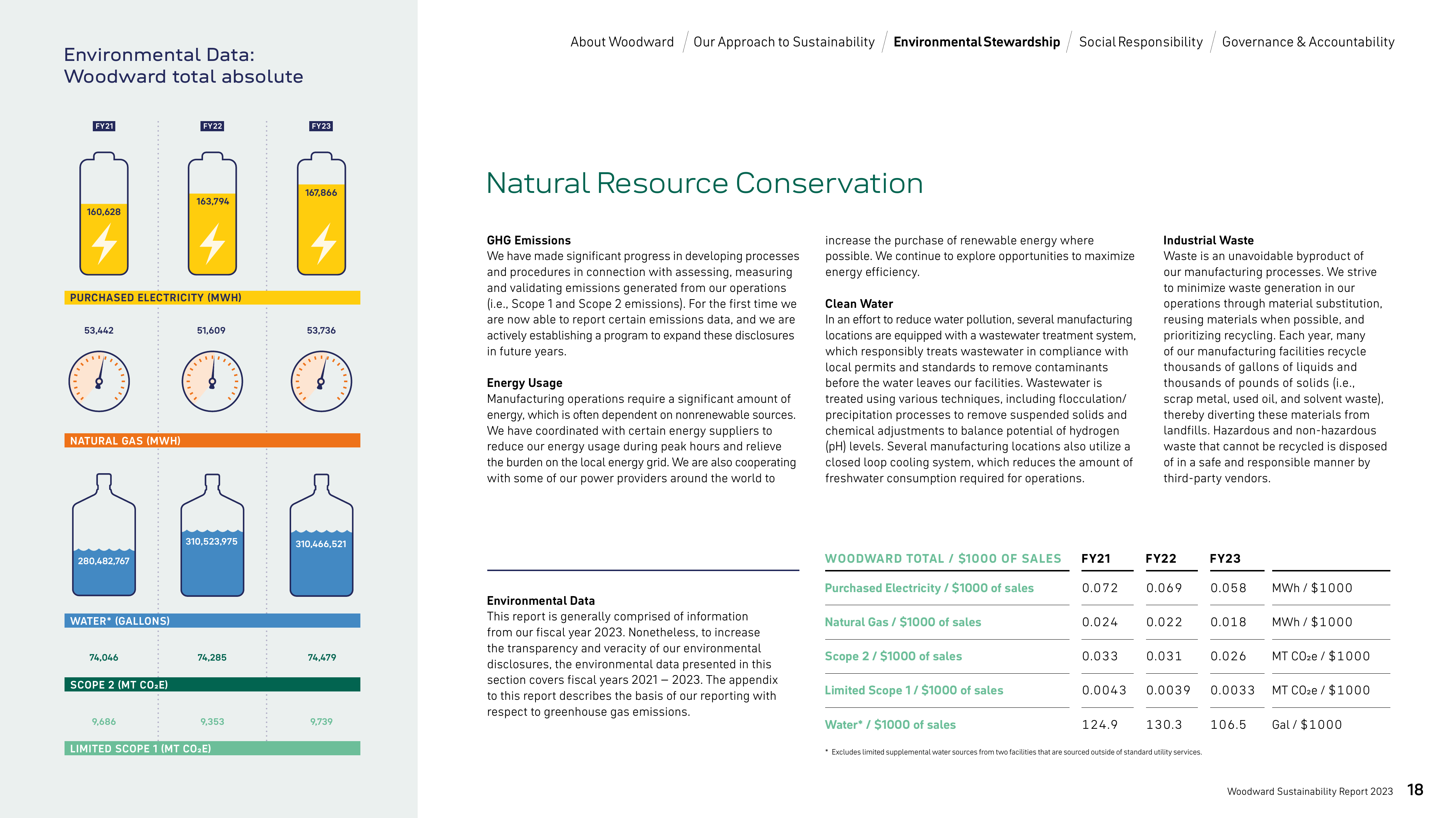This screenshot has width=1456, height=818.
Task: Click the water jug showing 280,482,767
Action: tap(104, 535)
